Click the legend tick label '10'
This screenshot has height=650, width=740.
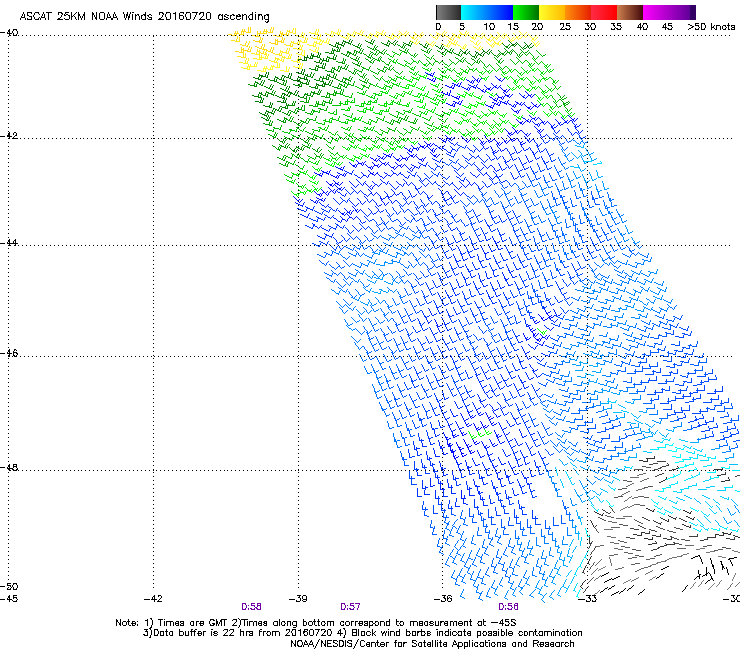click(x=489, y=27)
